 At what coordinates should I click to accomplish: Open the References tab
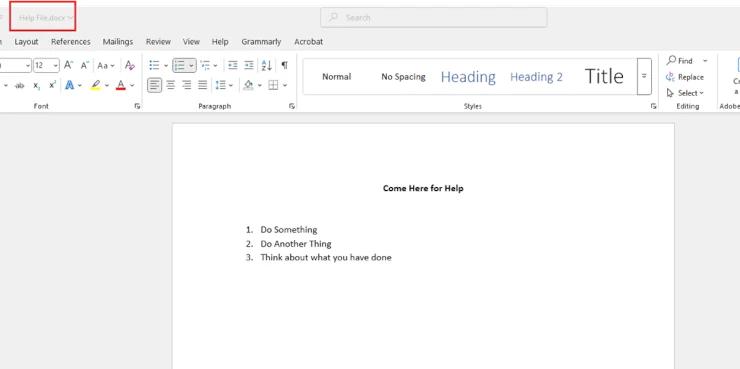click(71, 42)
